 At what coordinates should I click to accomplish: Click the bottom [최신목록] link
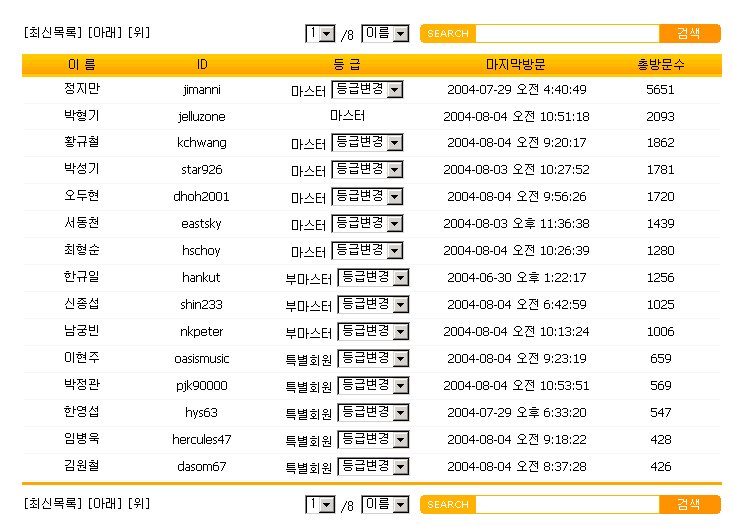[53, 503]
